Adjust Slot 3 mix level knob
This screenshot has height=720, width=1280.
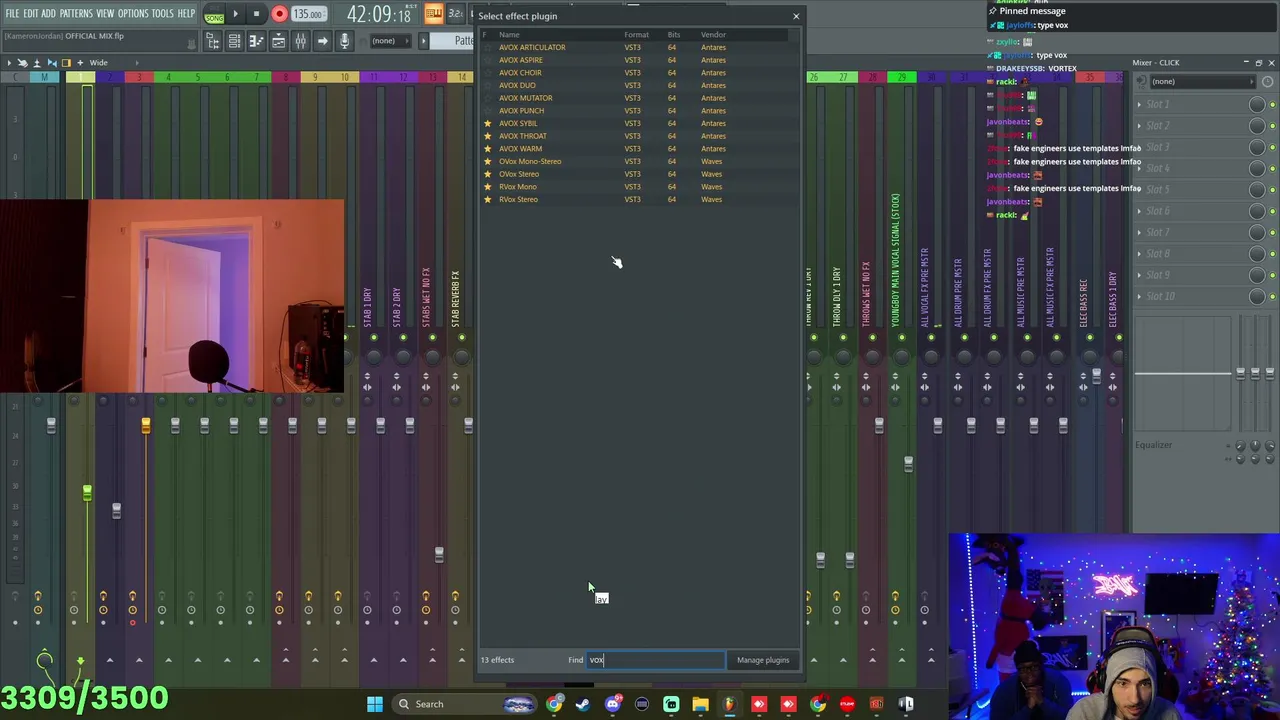coord(1257,147)
